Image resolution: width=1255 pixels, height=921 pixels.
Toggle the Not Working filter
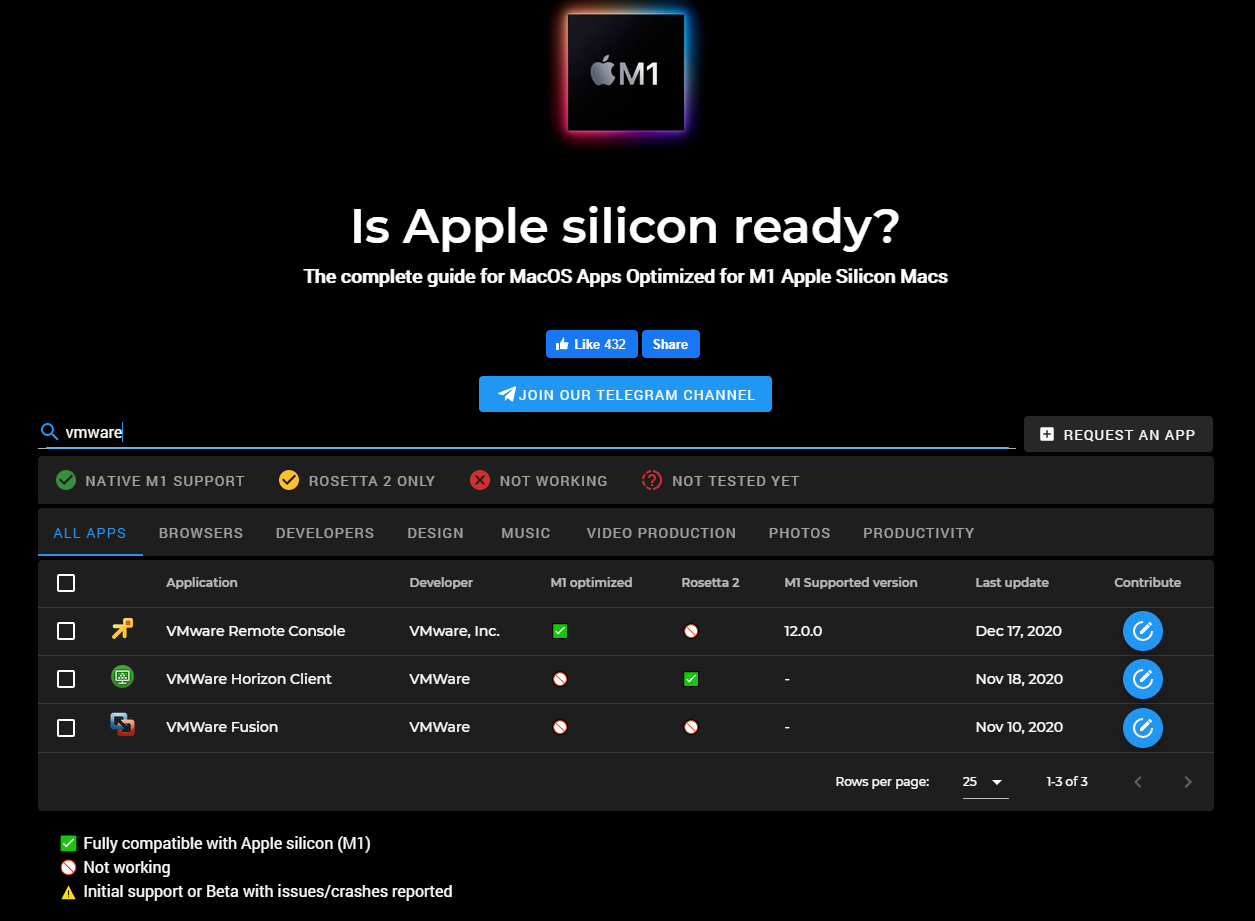(538, 481)
